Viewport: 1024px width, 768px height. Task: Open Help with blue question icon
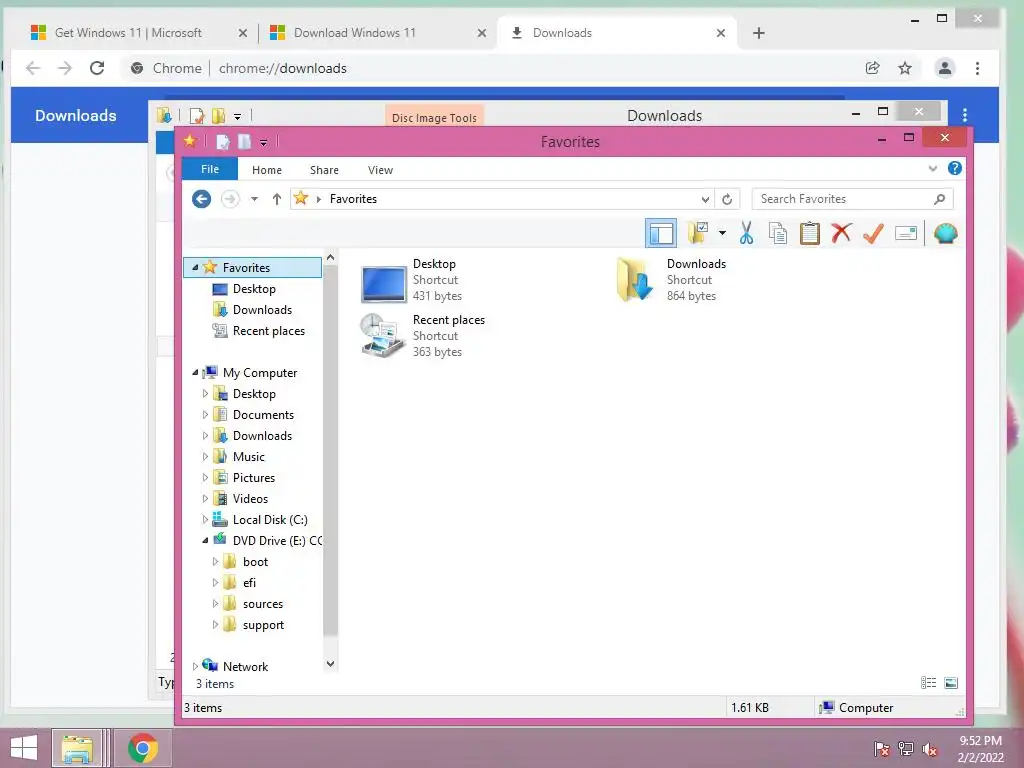955,168
